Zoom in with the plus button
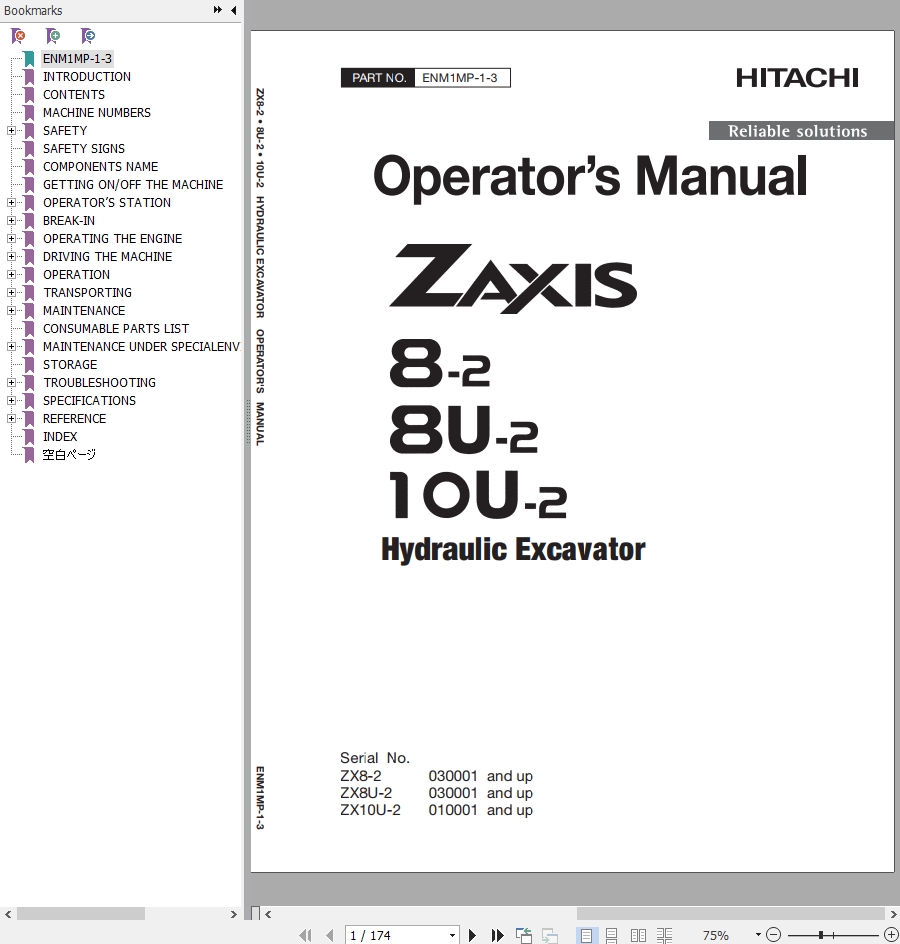The height and width of the screenshot is (944, 900). pos(892,935)
